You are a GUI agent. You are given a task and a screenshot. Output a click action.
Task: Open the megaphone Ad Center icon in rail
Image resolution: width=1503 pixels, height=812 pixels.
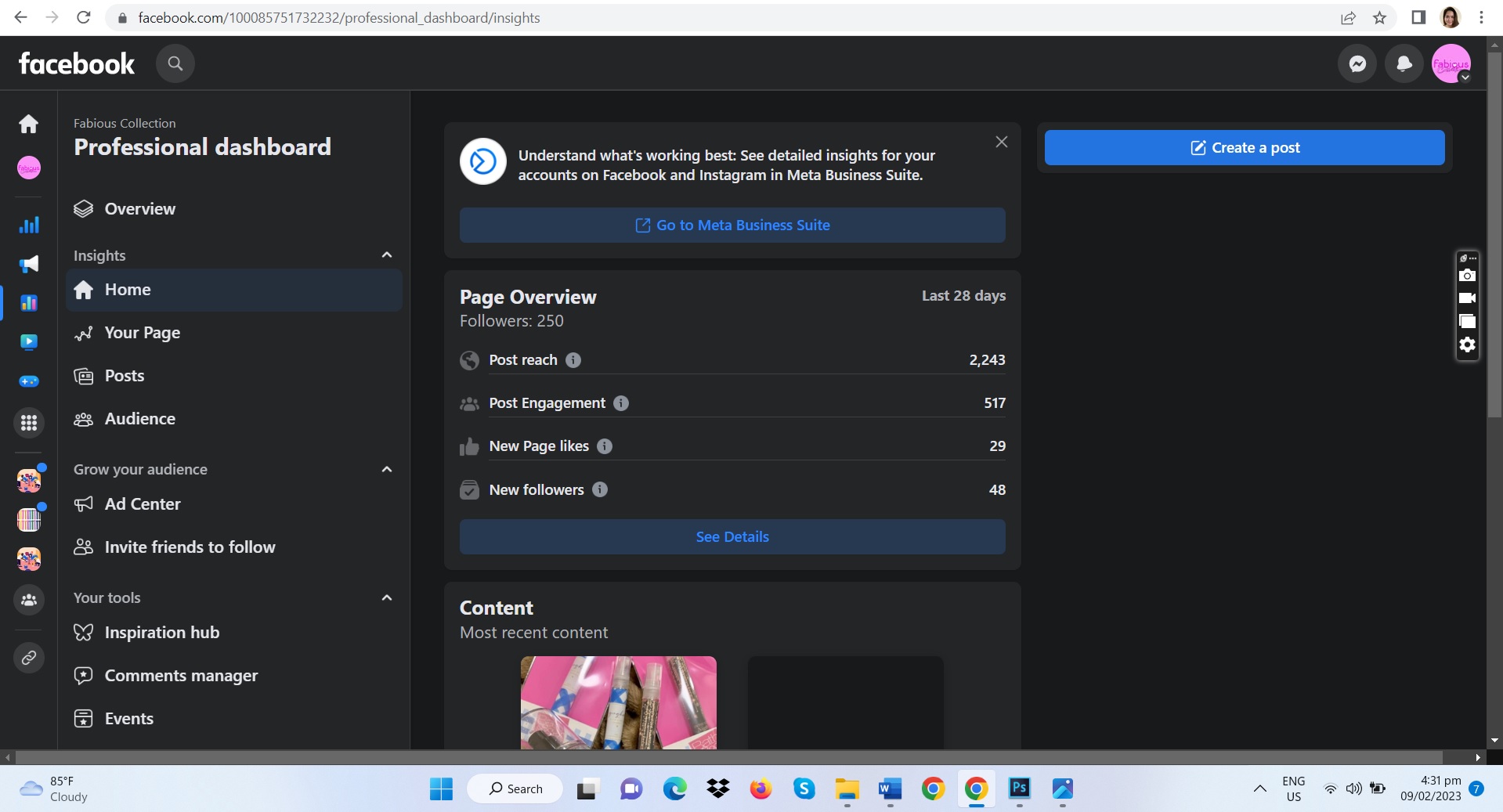click(x=29, y=264)
